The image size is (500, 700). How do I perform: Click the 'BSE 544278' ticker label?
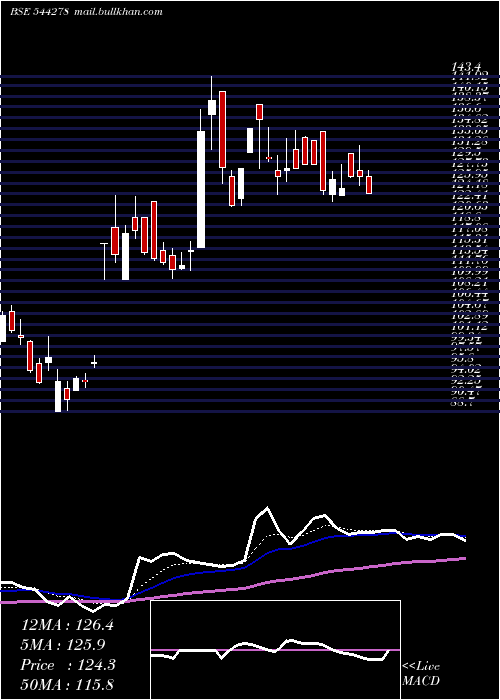point(39,12)
